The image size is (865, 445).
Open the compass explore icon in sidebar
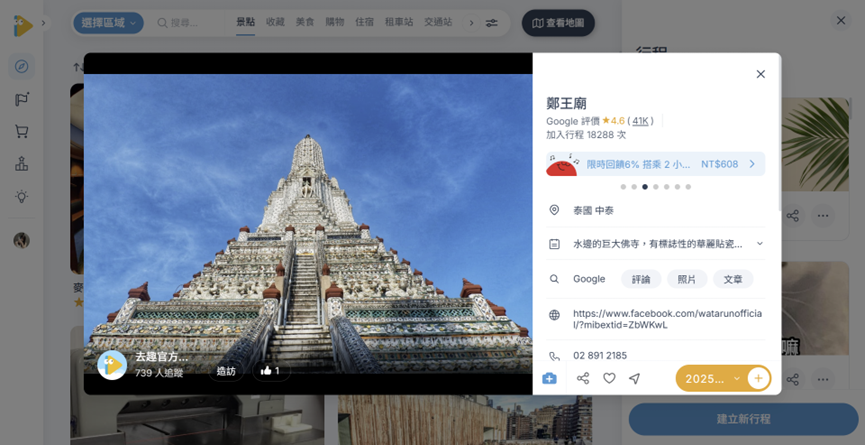tap(22, 67)
